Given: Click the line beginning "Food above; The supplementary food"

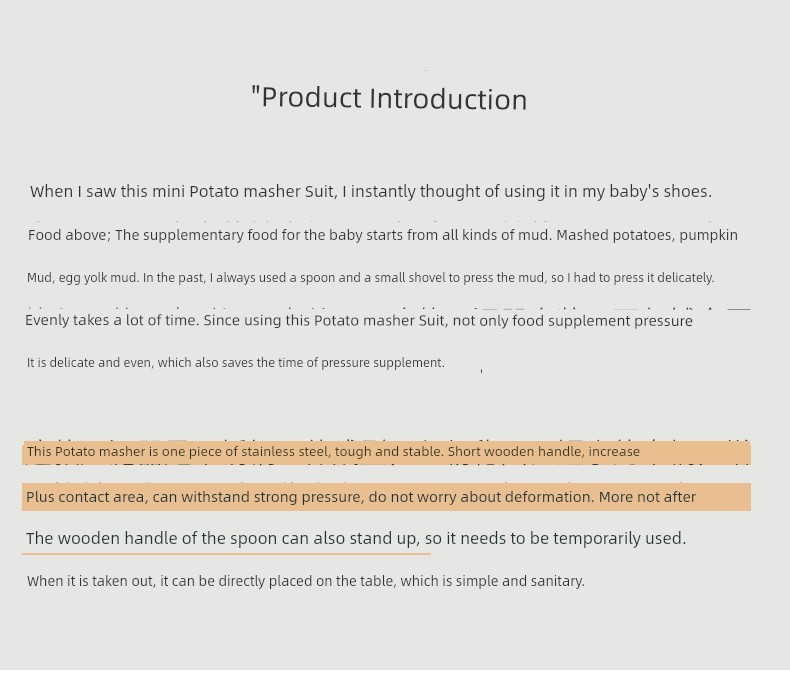Looking at the screenshot, I should pos(383,235).
